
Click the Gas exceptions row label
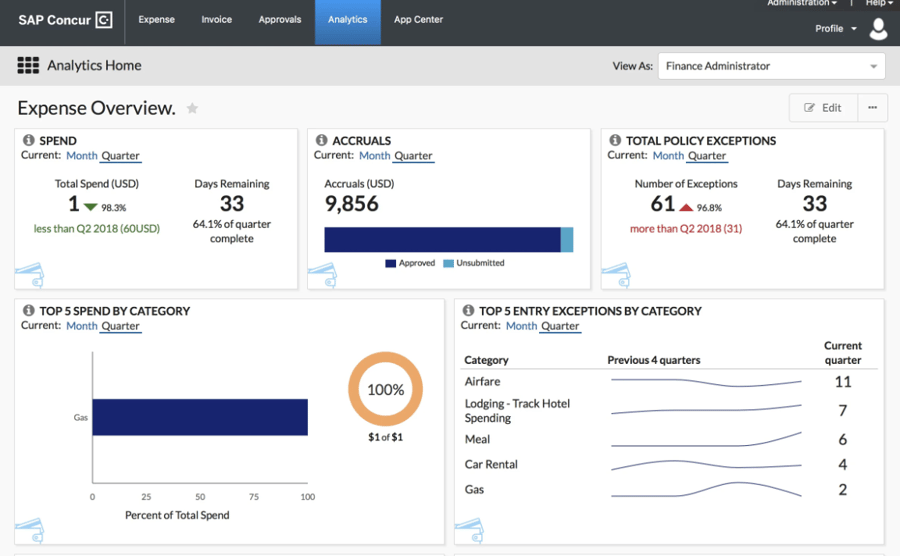474,489
